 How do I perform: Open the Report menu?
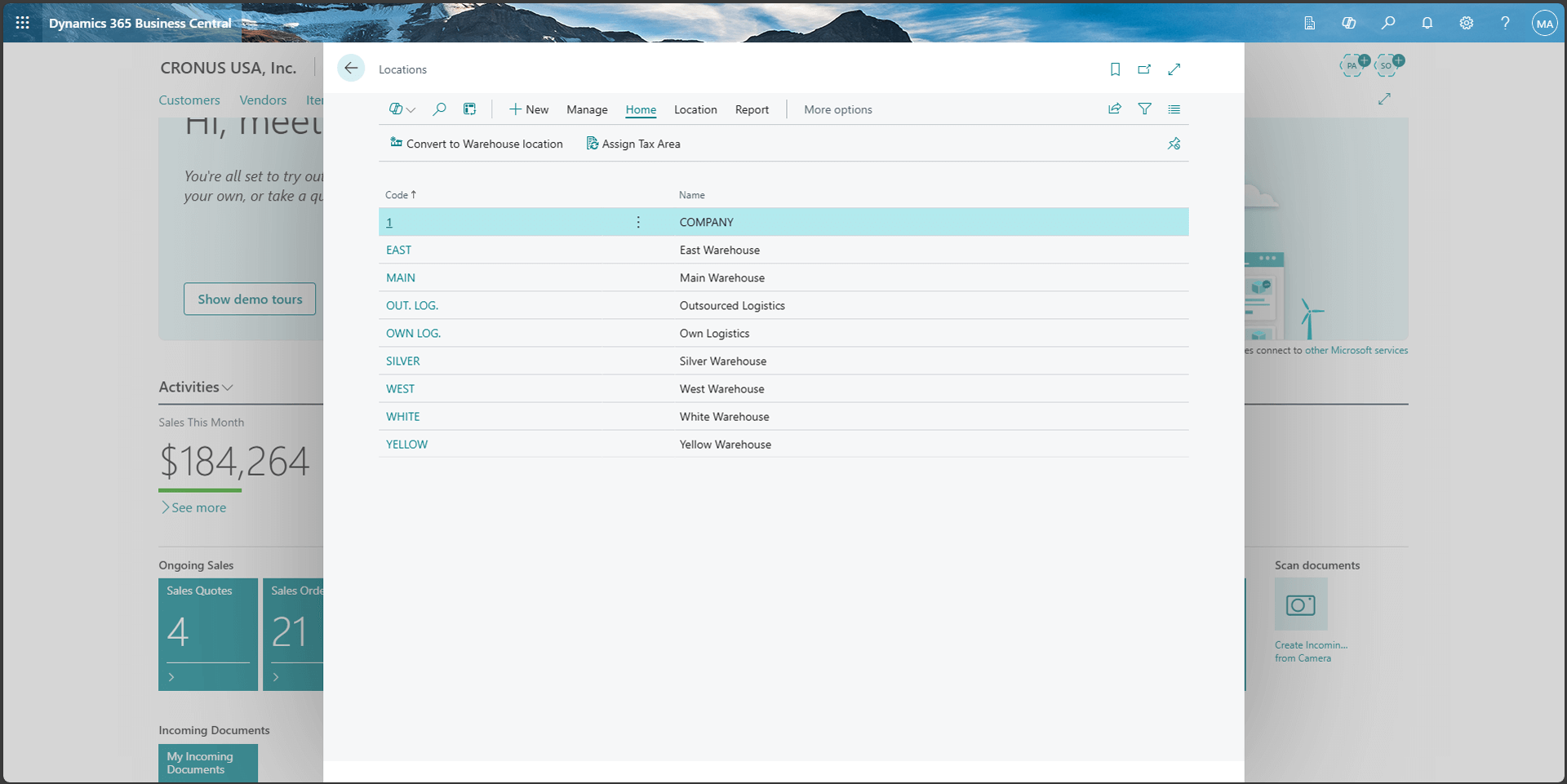coord(752,109)
